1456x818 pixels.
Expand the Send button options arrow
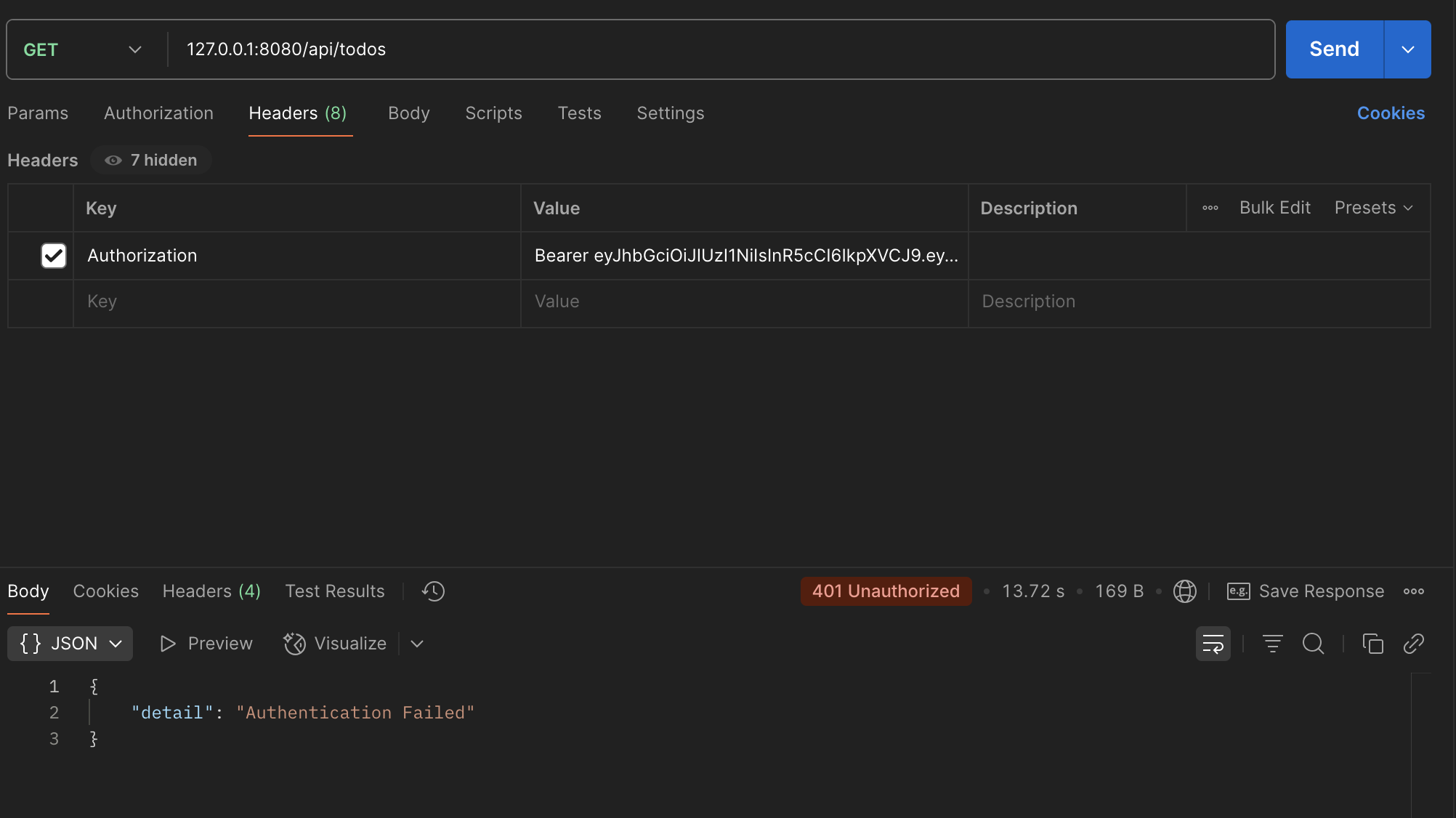click(1407, 49)
